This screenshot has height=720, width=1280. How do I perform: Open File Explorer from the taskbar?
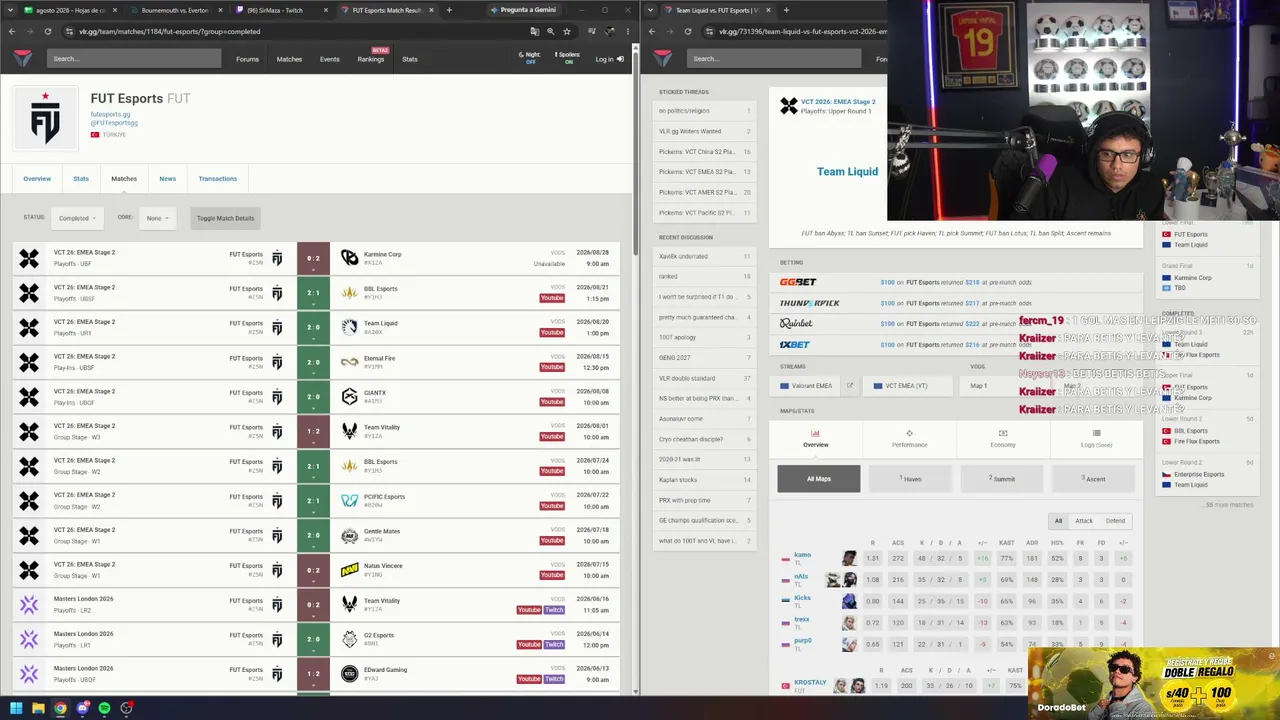(x=38, y=709)
